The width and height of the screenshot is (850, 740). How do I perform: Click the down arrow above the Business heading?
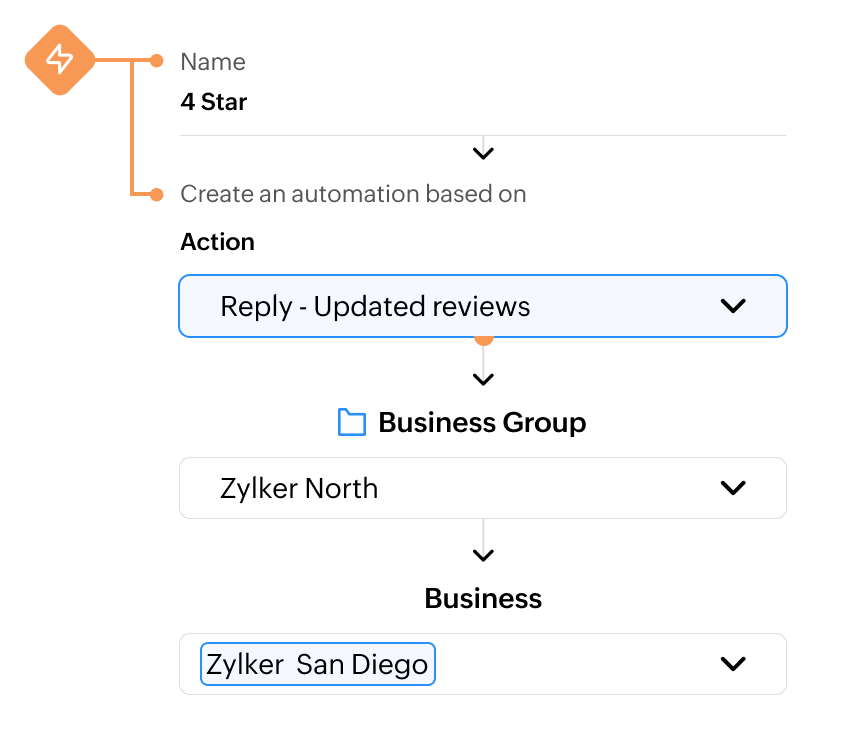point(483,555)
